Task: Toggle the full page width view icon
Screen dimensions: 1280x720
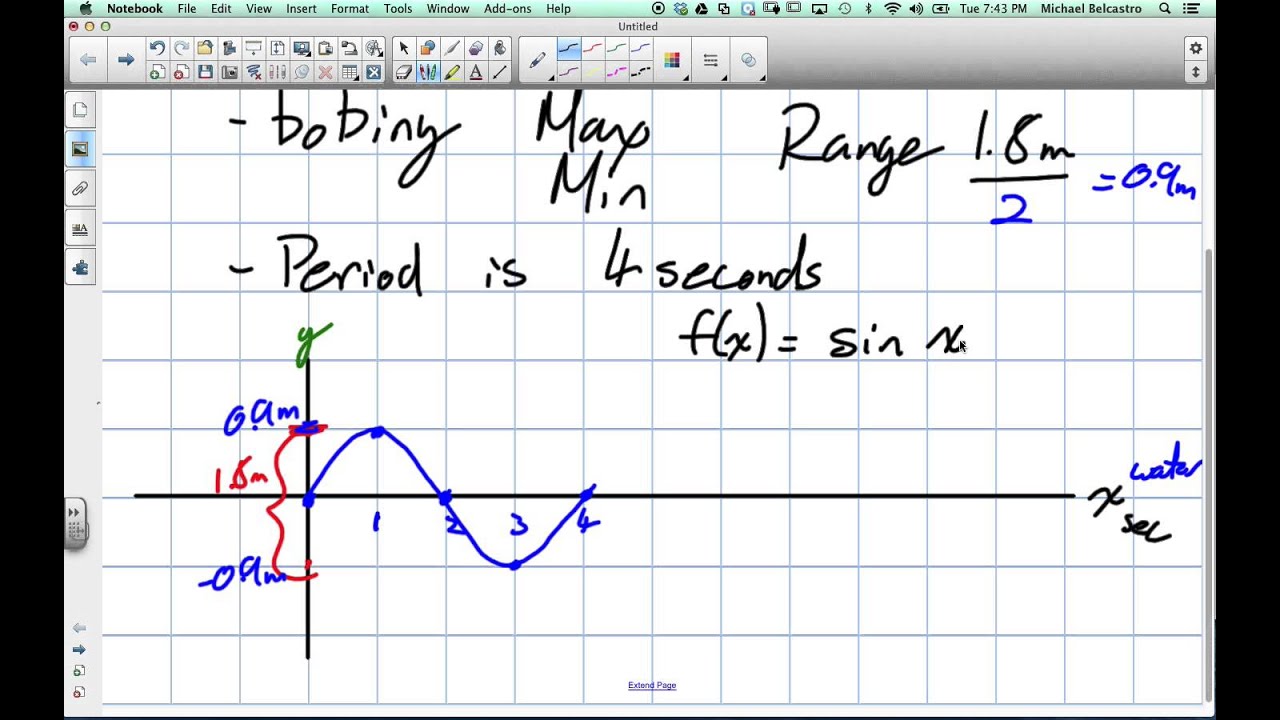Action: 277,48
